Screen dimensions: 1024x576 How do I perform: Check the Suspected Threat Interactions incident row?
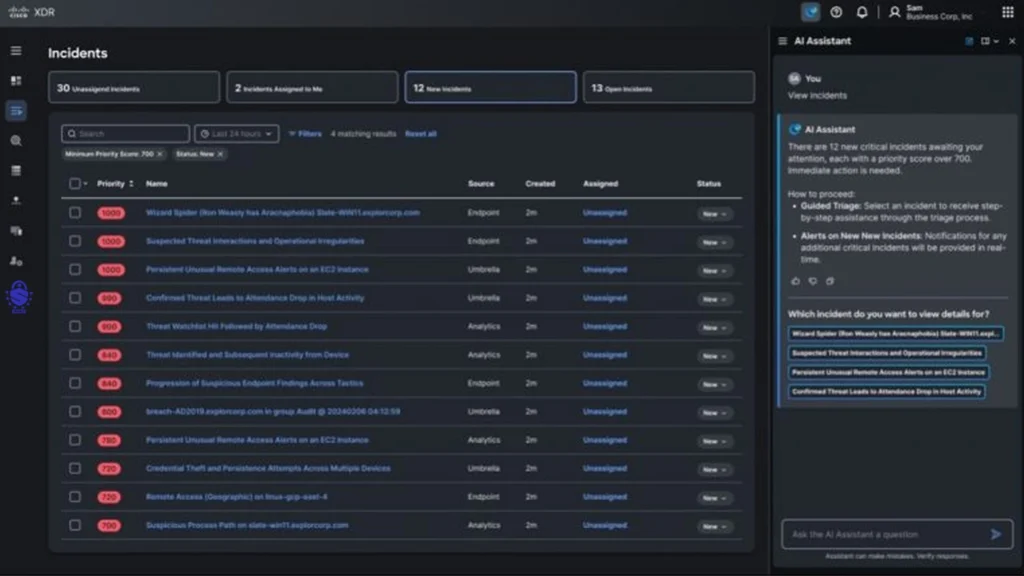(x=75, y=242)
